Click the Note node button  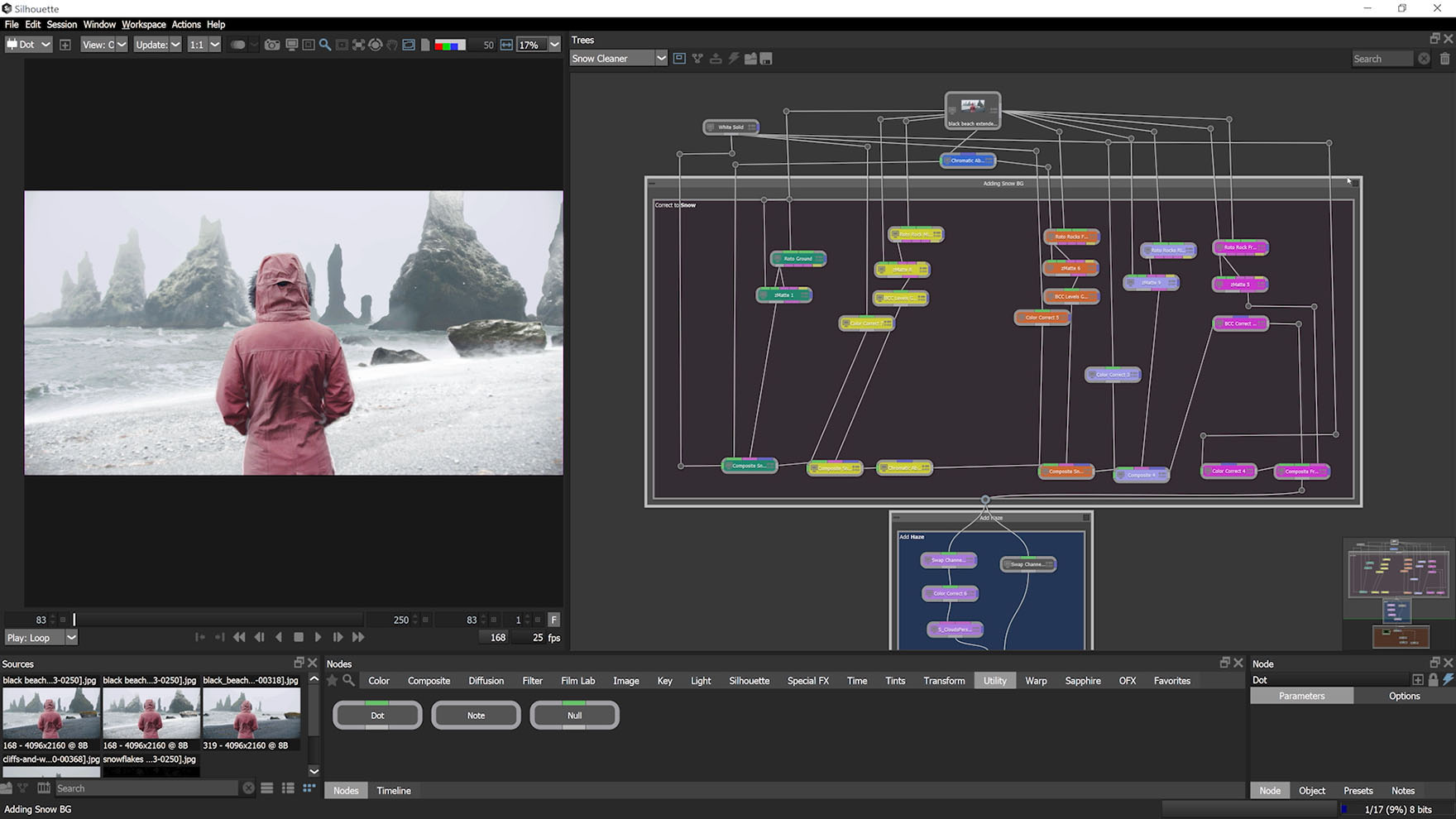pyautogui.click(x=476, y=716)
